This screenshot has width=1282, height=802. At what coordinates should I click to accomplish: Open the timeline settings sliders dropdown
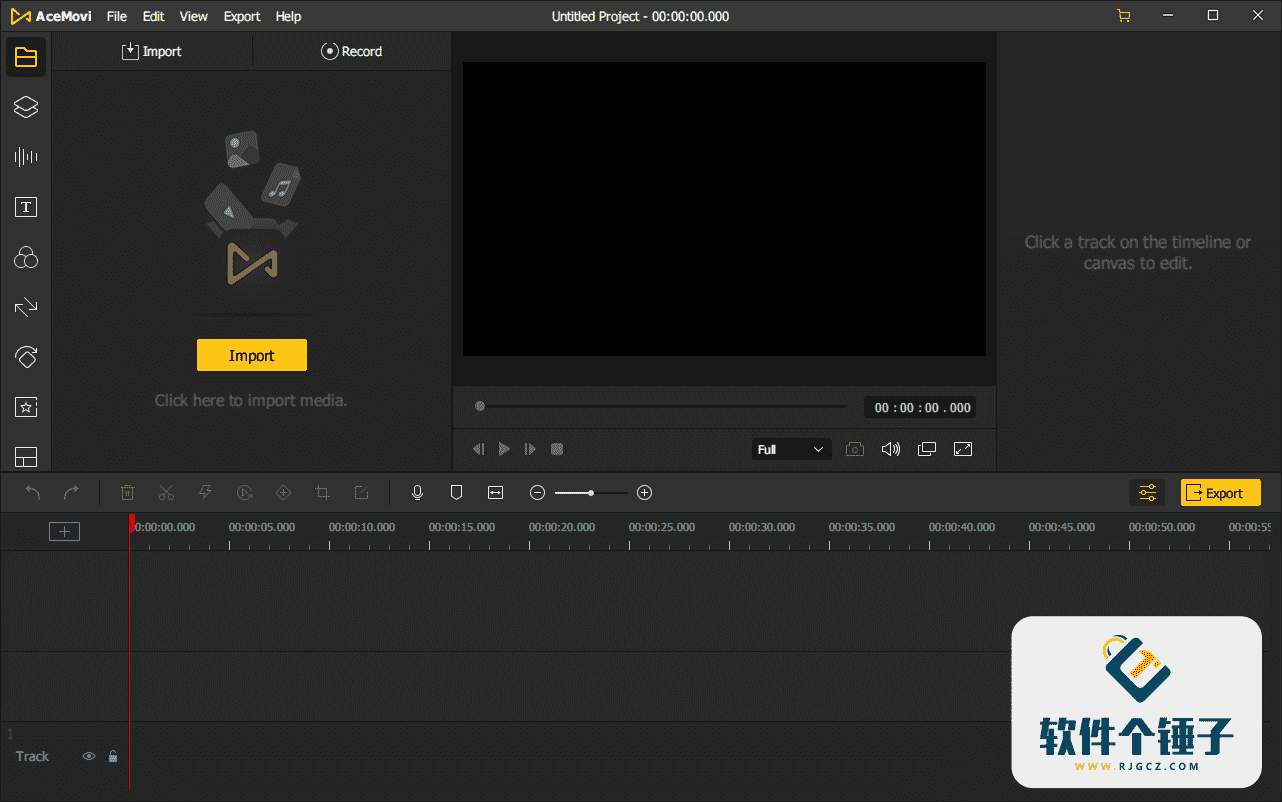(x=1147, y=492)
